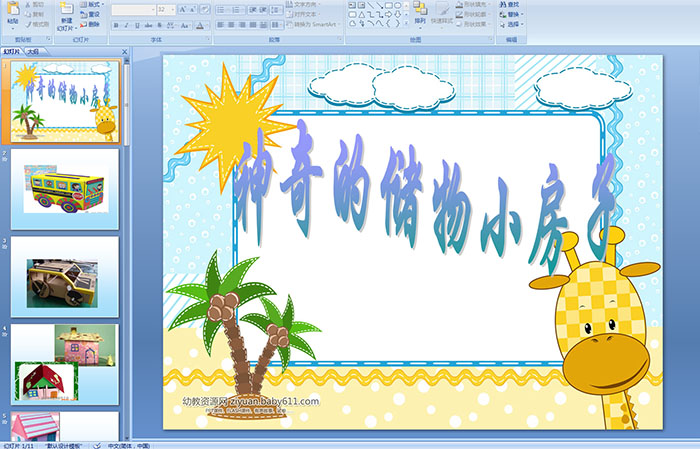Screen dimensions: 700x449
Task: Click the 默认设计模板 status bar entry
Action: pos(64,445)
